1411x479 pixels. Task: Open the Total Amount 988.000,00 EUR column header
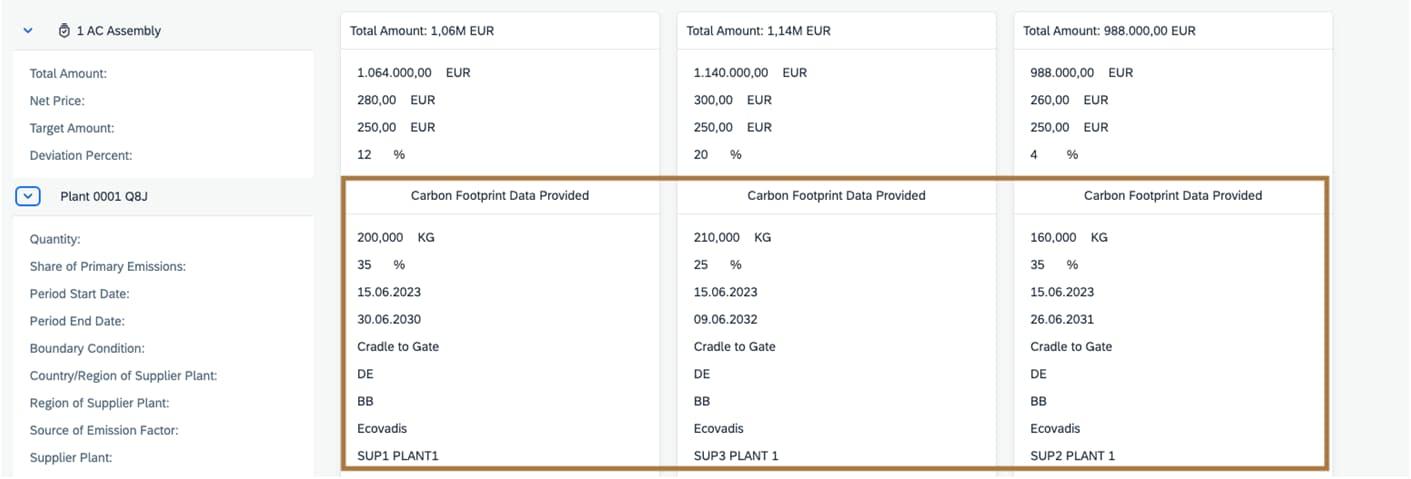[x=1109, y=31]
